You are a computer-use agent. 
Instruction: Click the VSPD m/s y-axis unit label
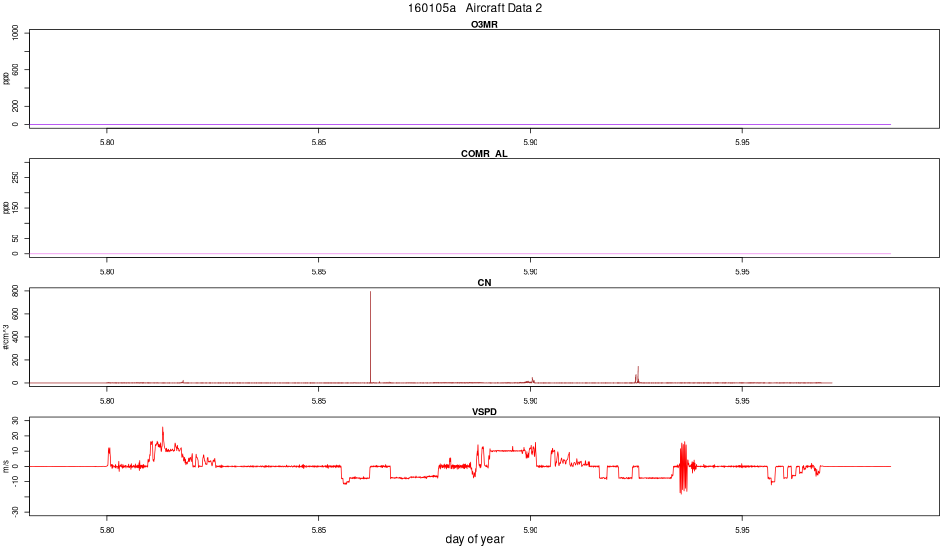click(6, 466)
